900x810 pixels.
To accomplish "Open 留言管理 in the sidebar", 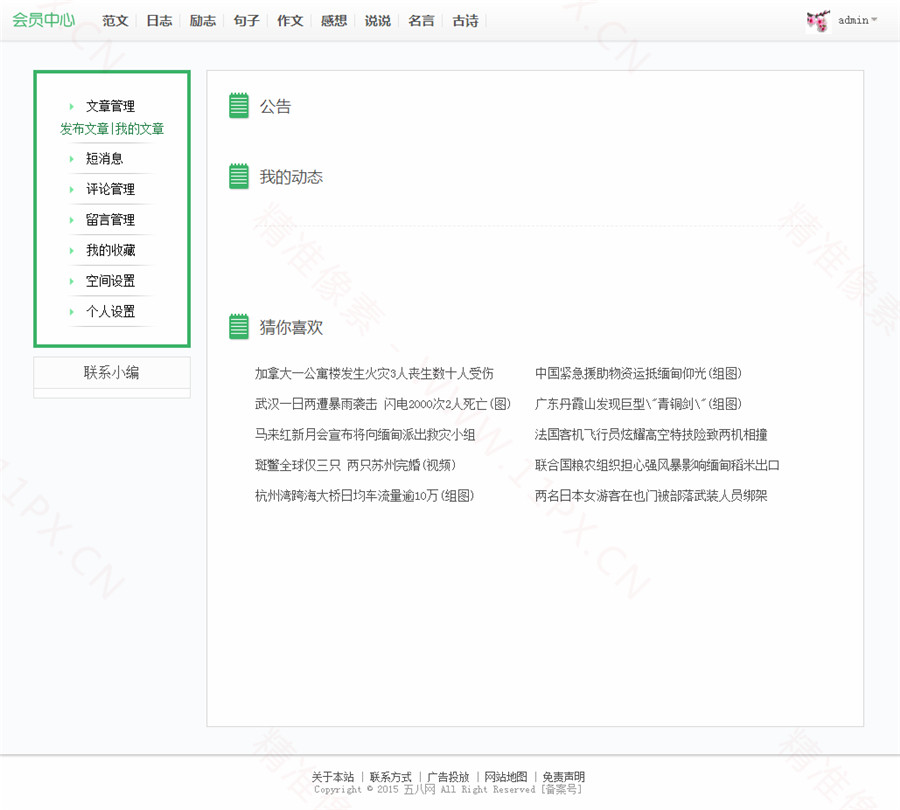I will pyautogui.click(x=110, y=220).
